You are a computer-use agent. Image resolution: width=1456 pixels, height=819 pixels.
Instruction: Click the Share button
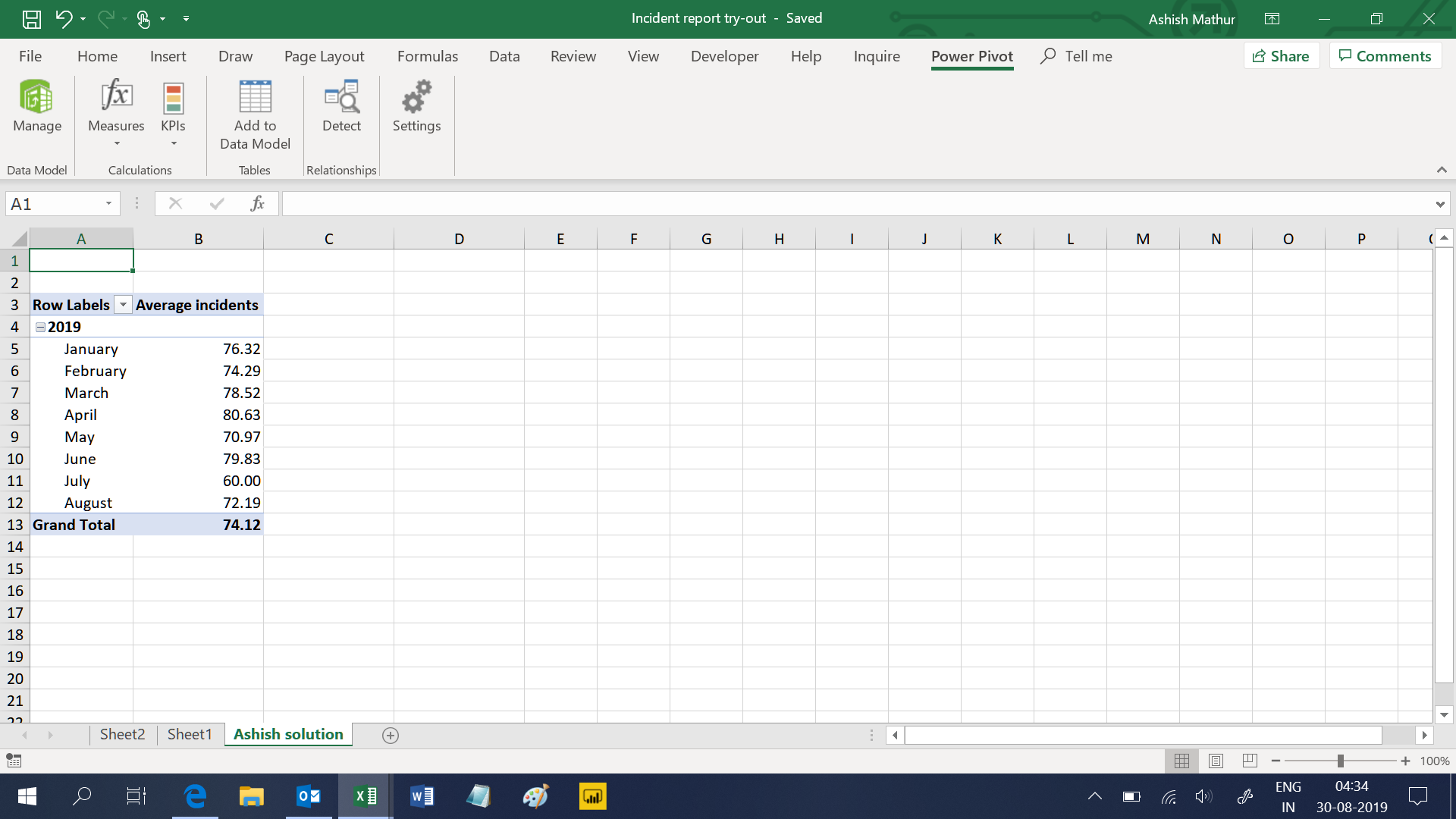pyautogui.click(x=1281, y=56)
